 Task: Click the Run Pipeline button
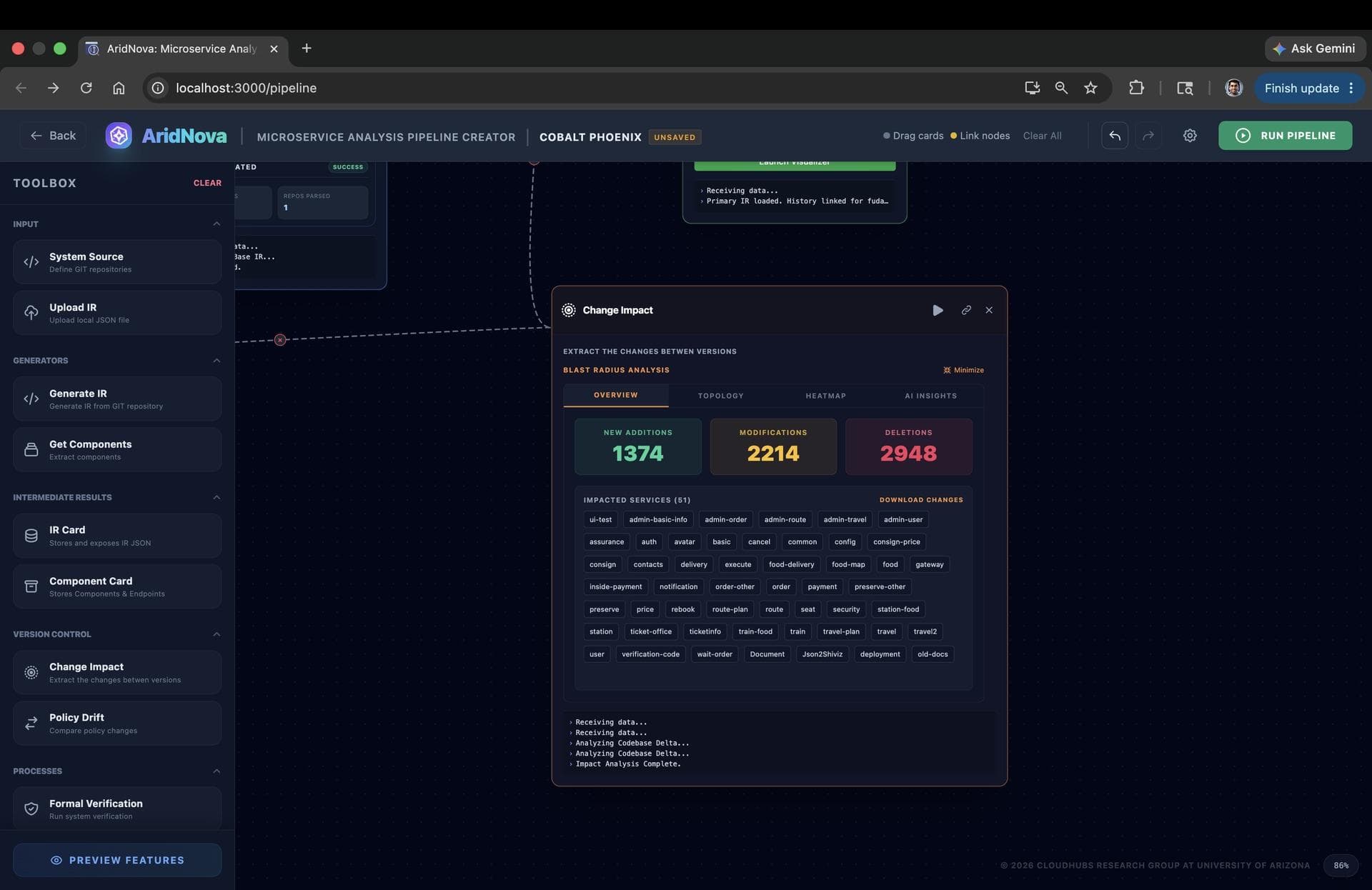(x=1285, y=136)
